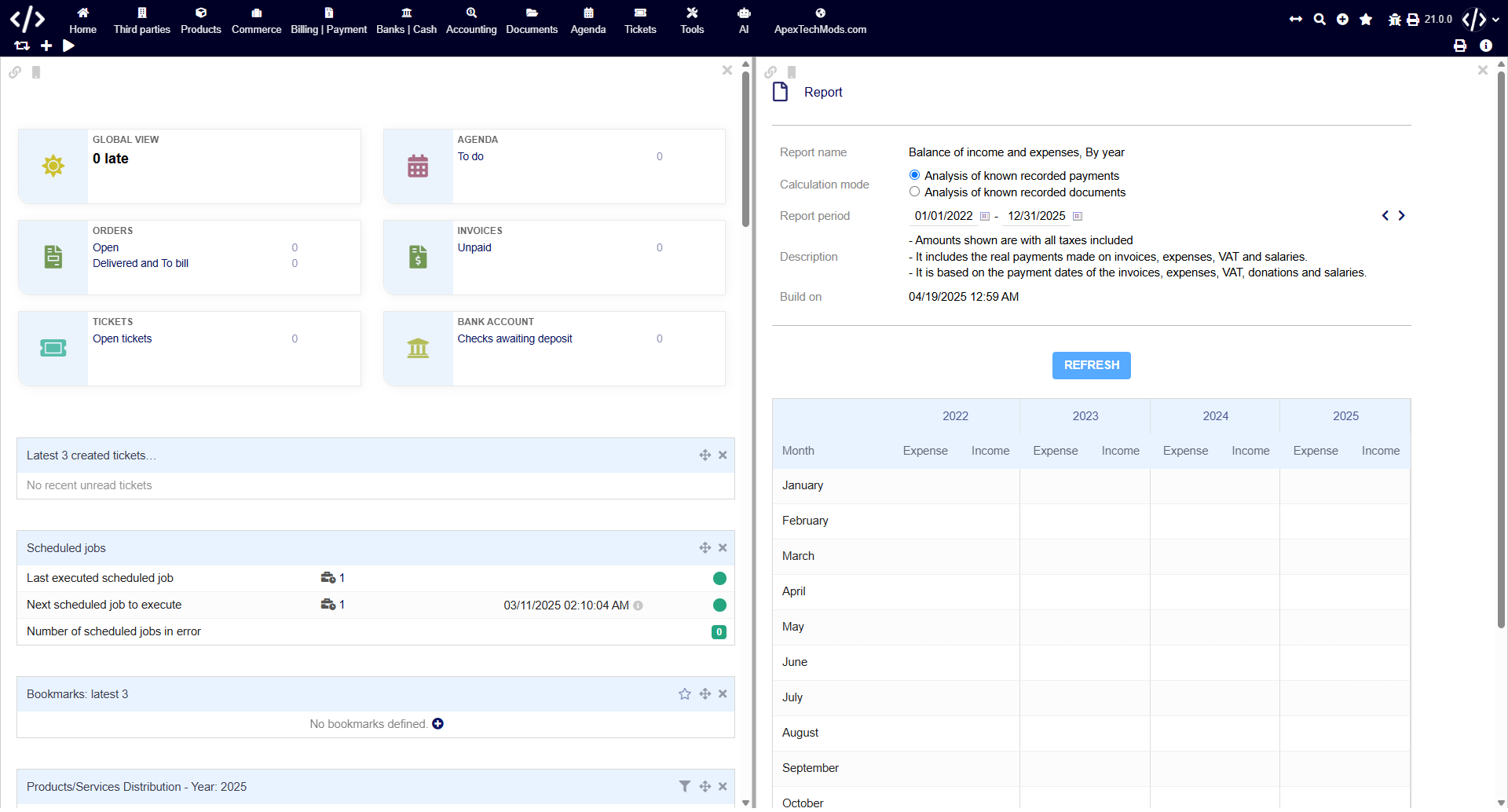Open the Third parties menu
Viewport: 1508px width, 812px height.
coord(141,20)
